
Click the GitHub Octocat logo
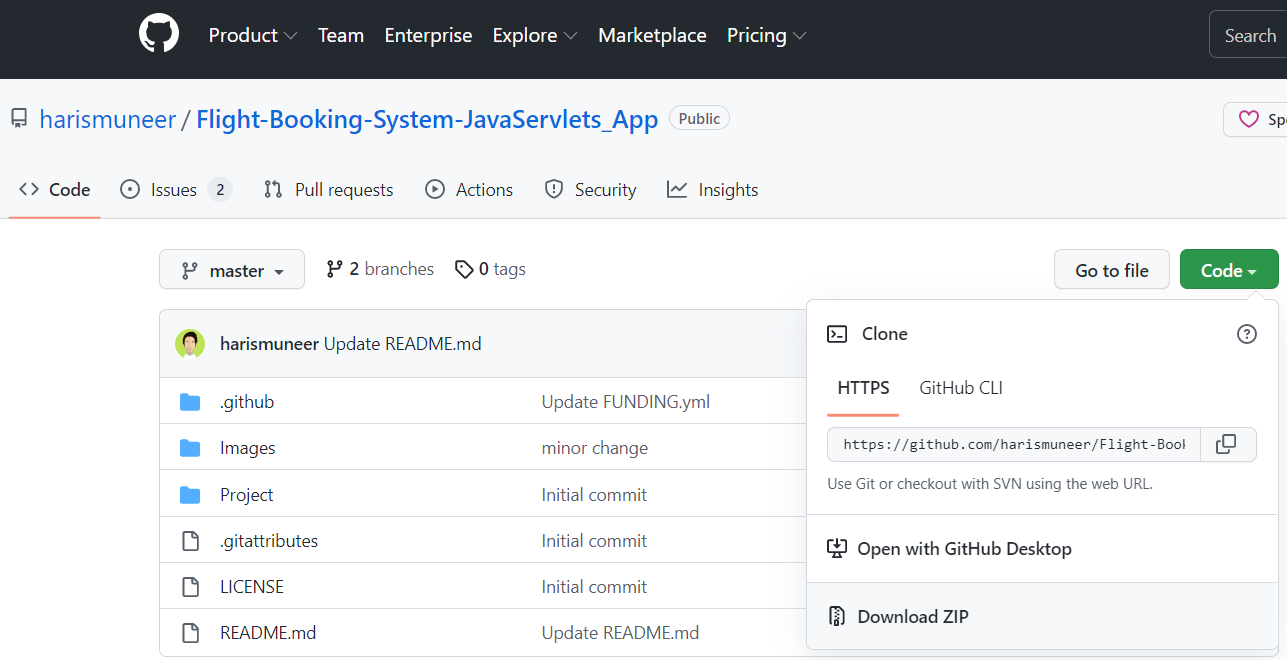coord(159,35)
